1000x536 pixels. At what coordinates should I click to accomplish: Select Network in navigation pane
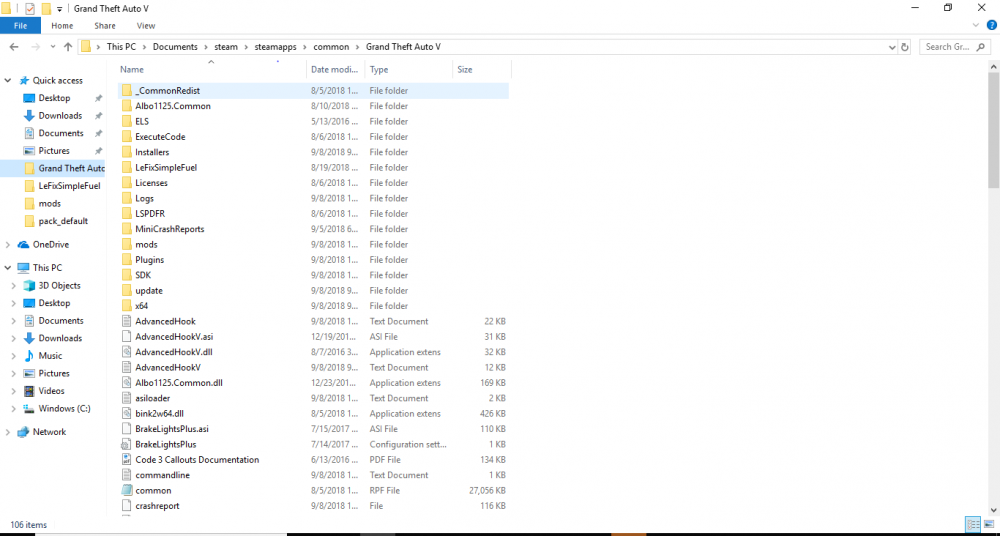[x=49, y=432]
